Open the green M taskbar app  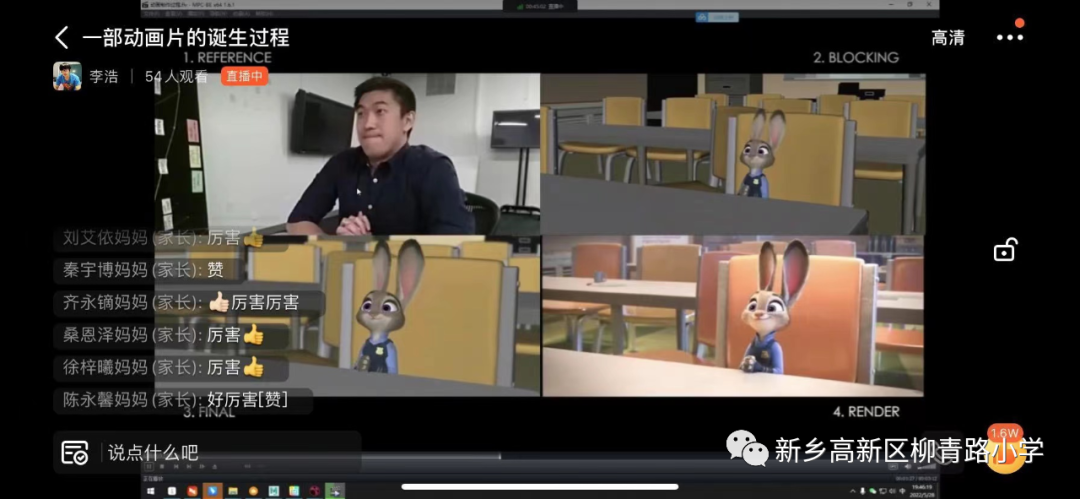click(x=273, y=491)
